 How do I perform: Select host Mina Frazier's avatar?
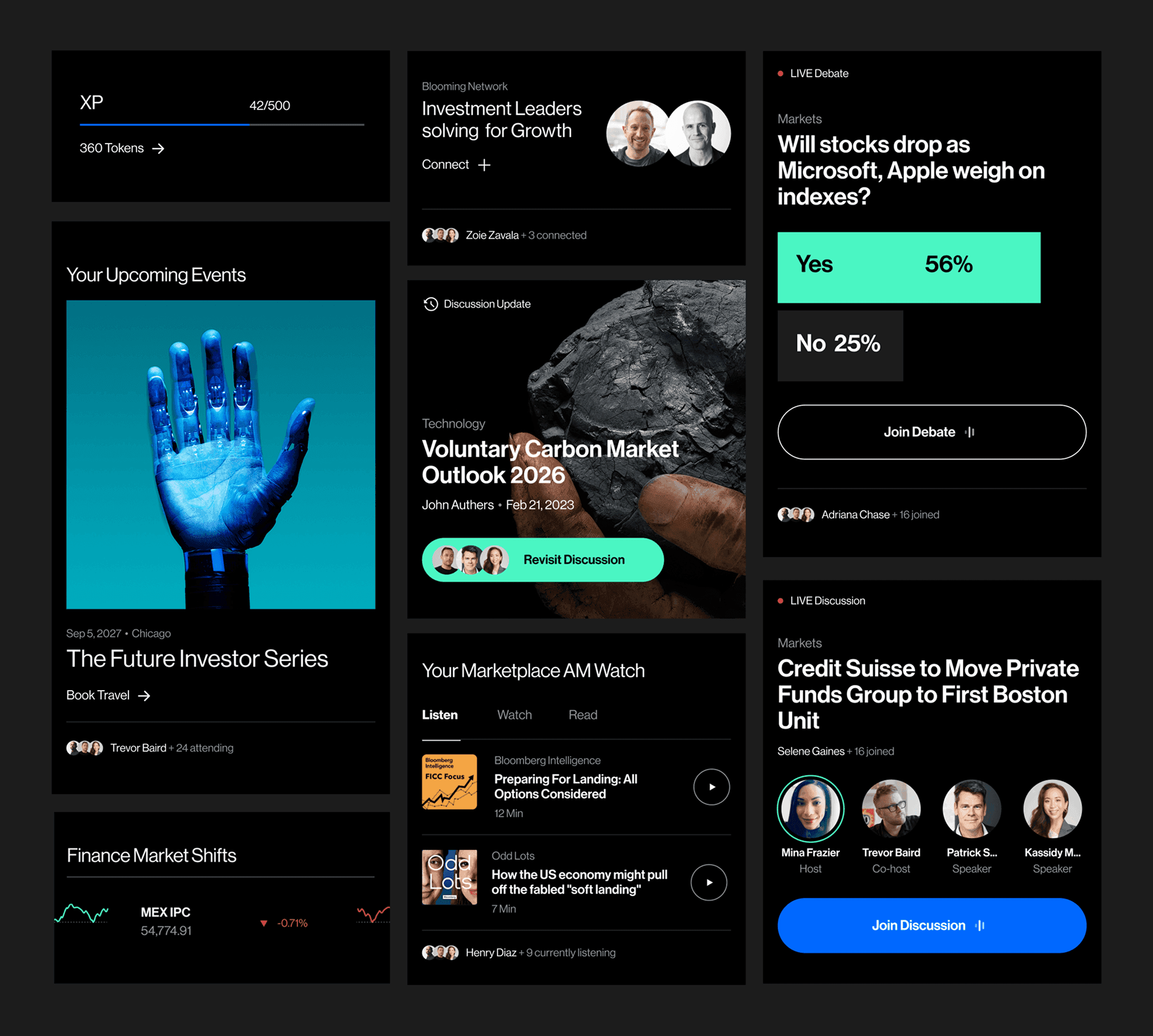click(810, 809)
